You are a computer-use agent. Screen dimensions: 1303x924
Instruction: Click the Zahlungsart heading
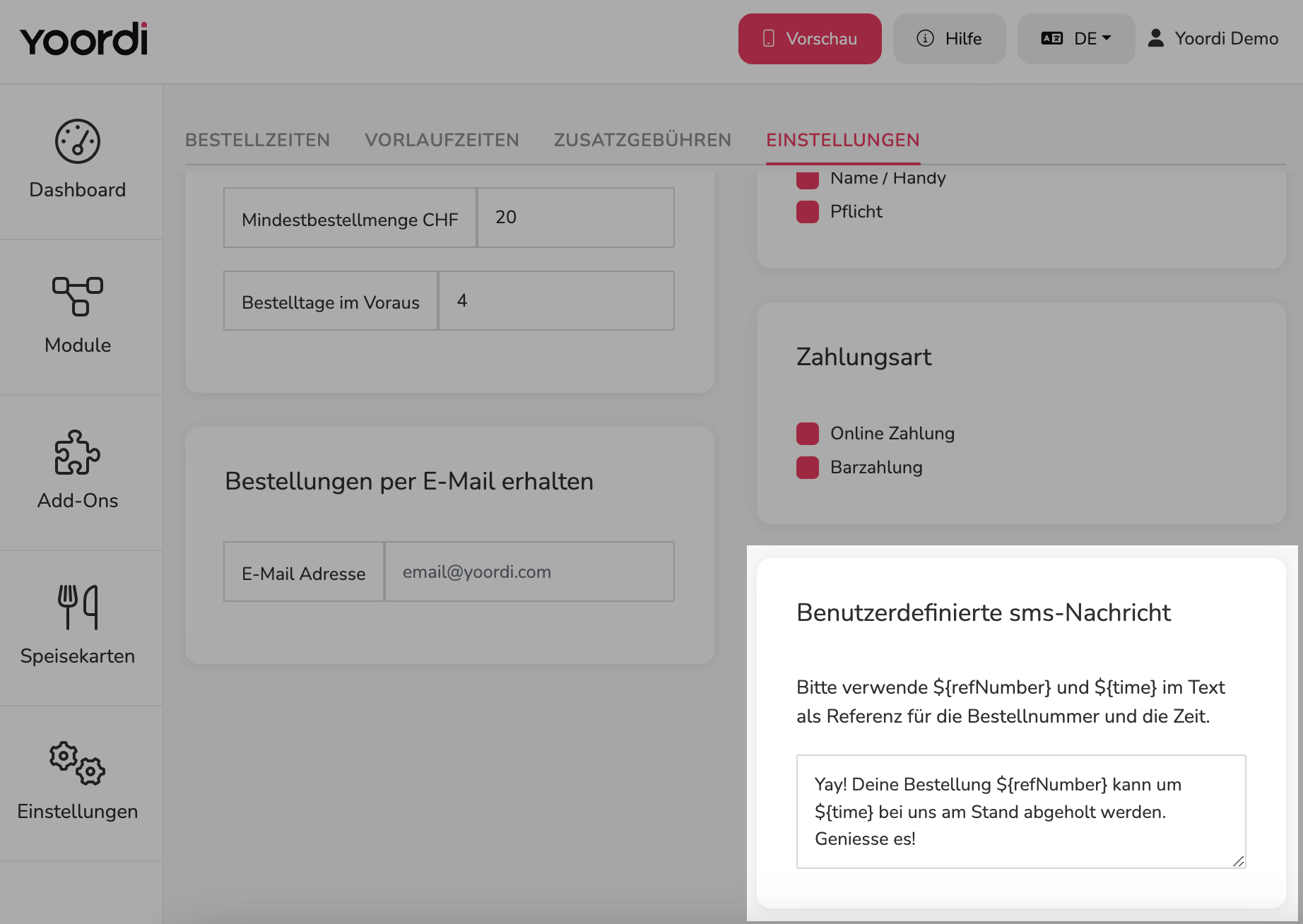point(863,357)
